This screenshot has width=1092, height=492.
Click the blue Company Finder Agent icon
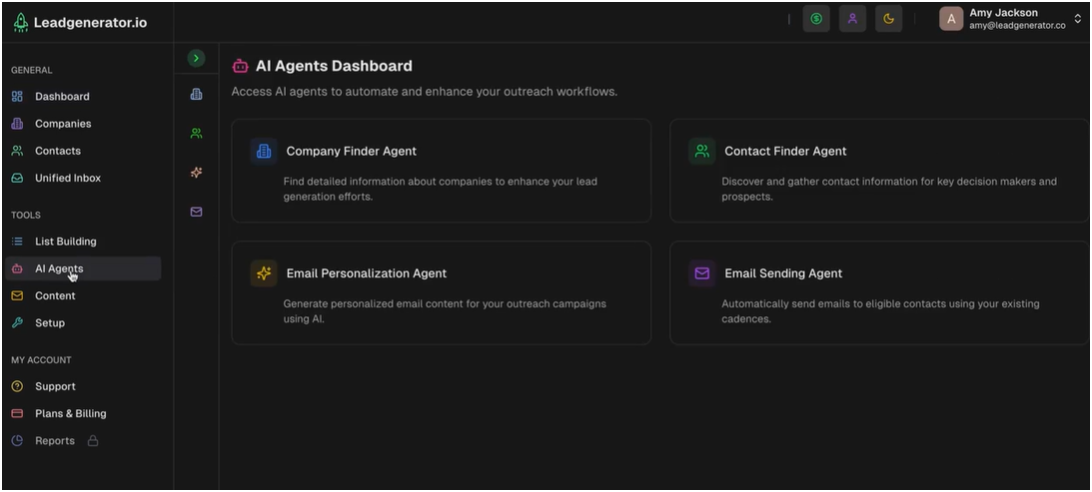point(264,151)
